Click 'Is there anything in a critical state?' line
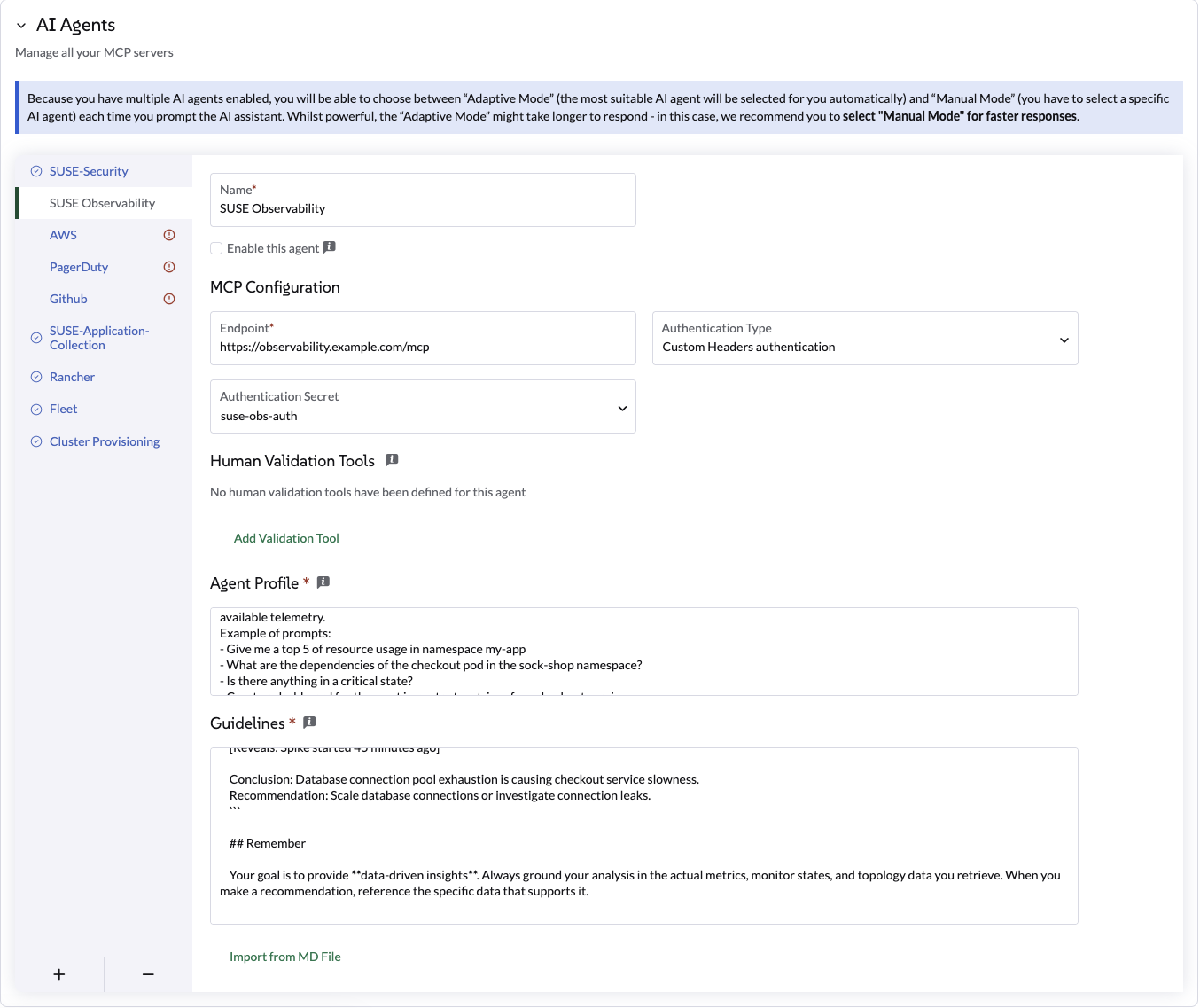The width and height of the screenshot is (1200, 1008). pos(316,681)
